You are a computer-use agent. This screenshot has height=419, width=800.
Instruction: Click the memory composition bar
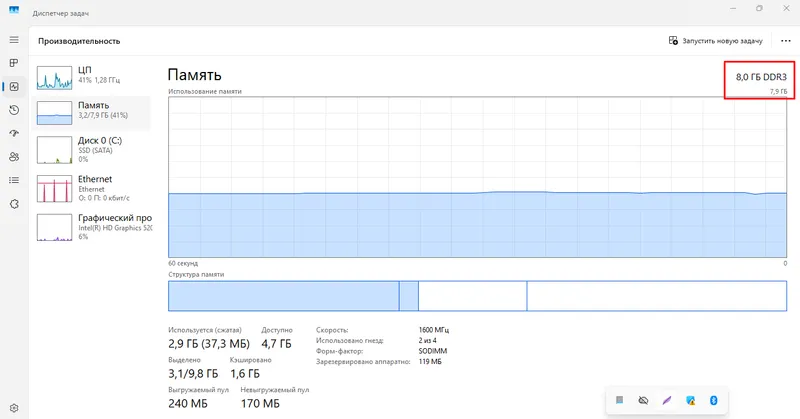point(477,295)
